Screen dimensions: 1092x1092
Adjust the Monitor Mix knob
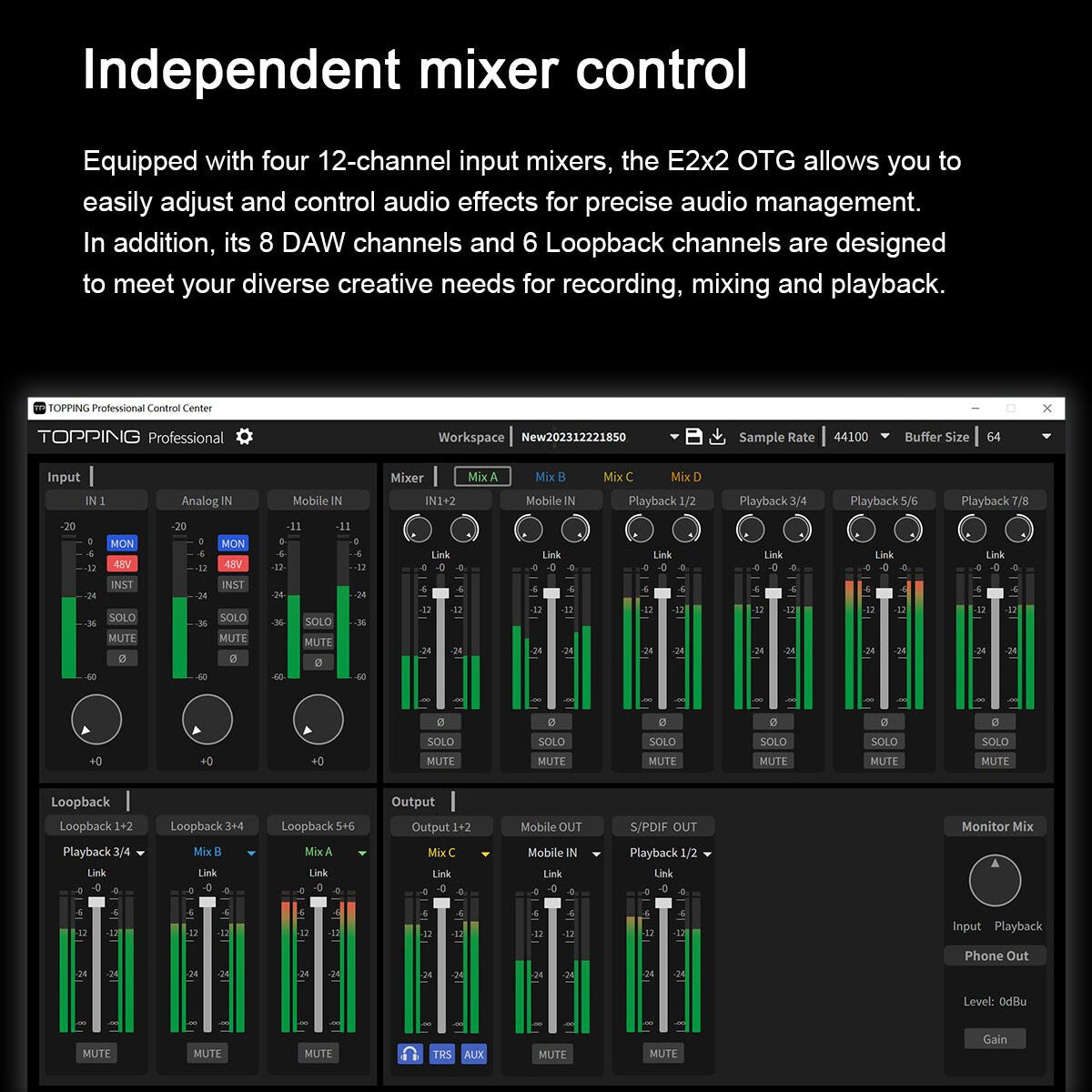[995, 879]
